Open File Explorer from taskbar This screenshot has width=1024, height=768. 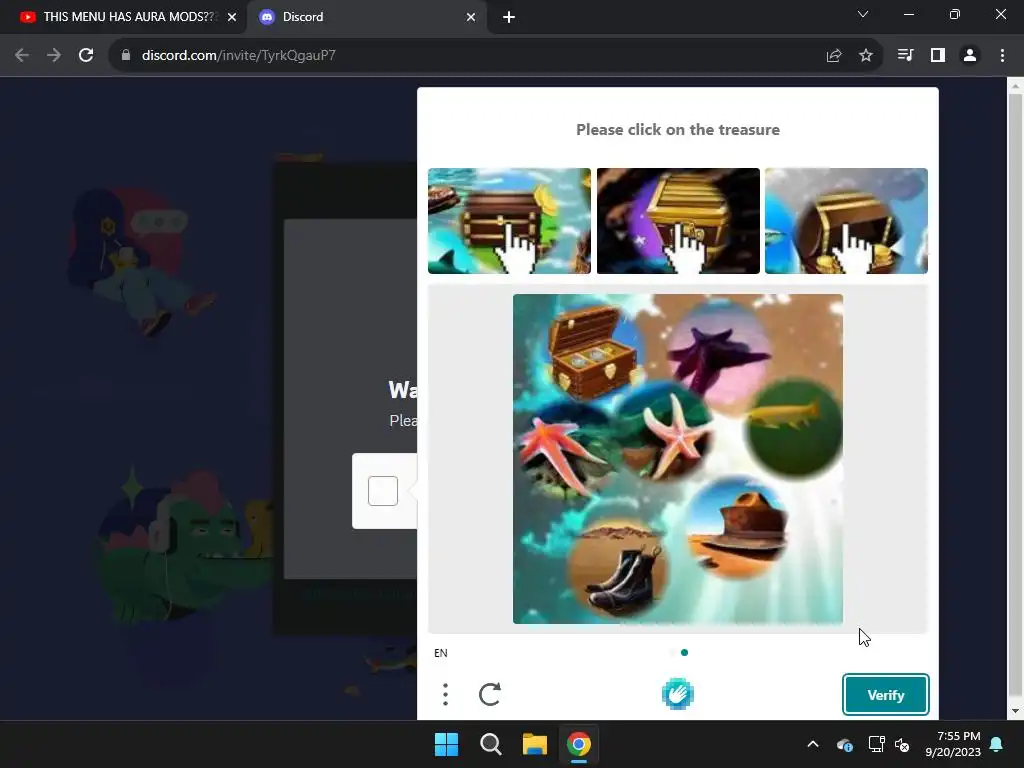click(x=535, y=744)
